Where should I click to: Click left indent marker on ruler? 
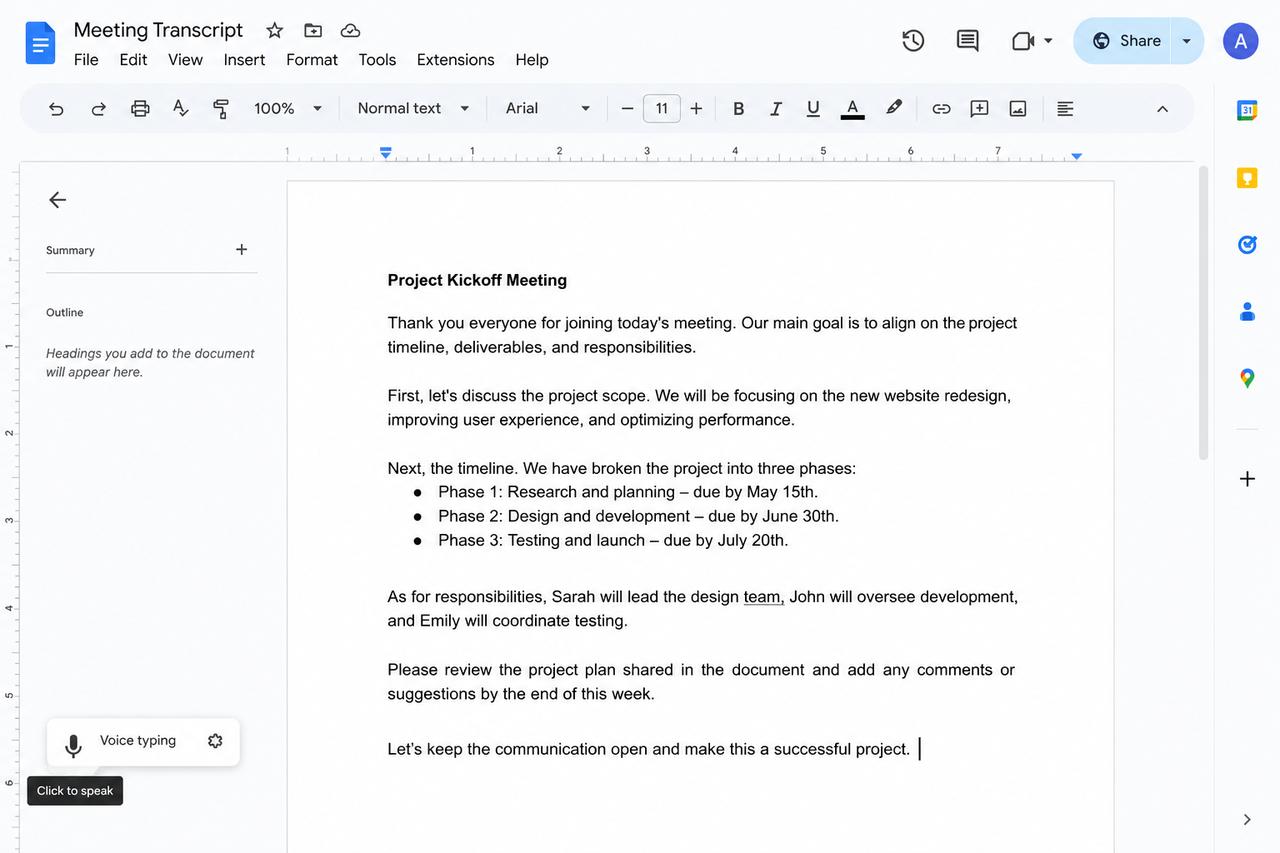pos(385,153)
